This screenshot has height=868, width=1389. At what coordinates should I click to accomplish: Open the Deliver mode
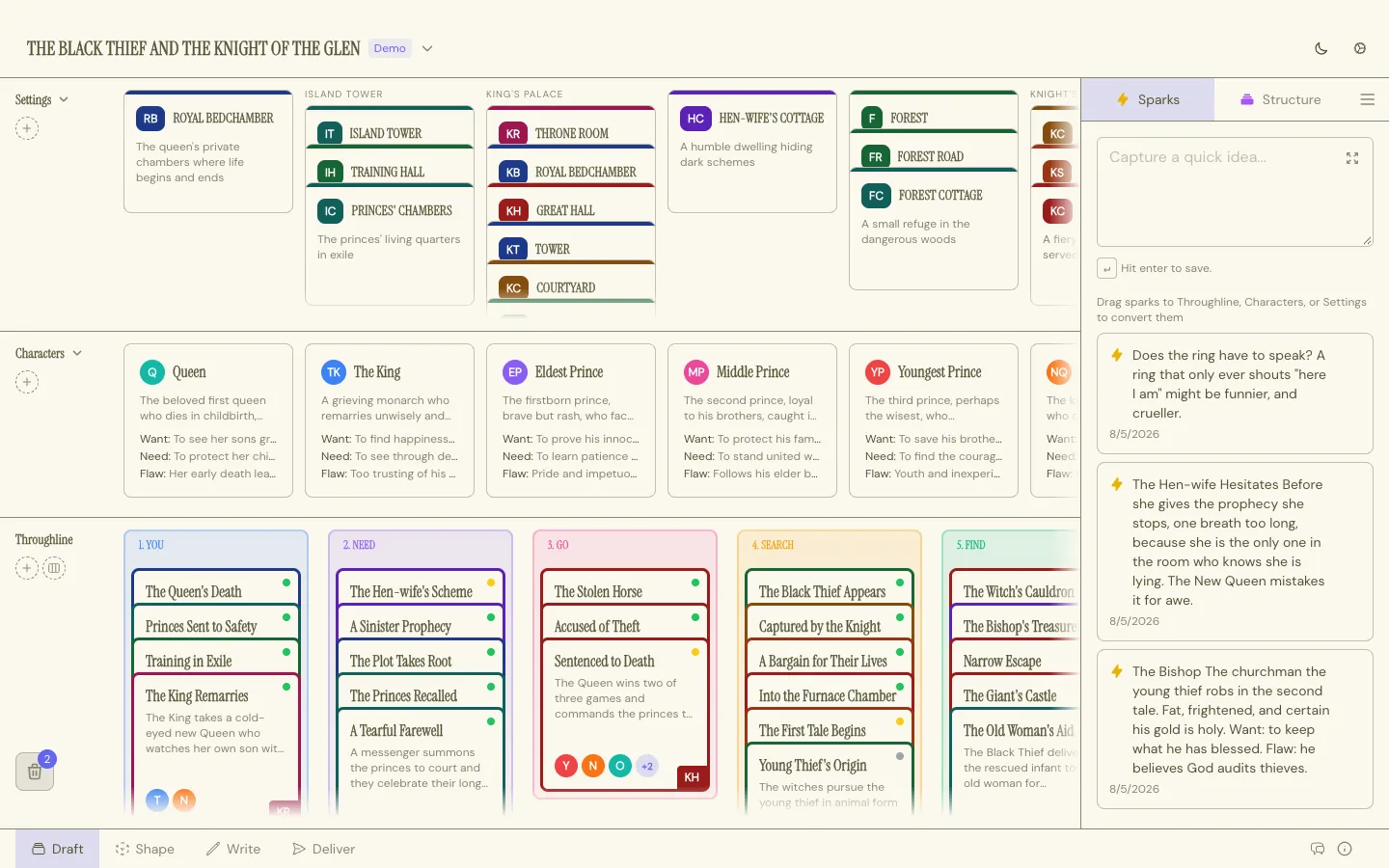coord(324,849)
